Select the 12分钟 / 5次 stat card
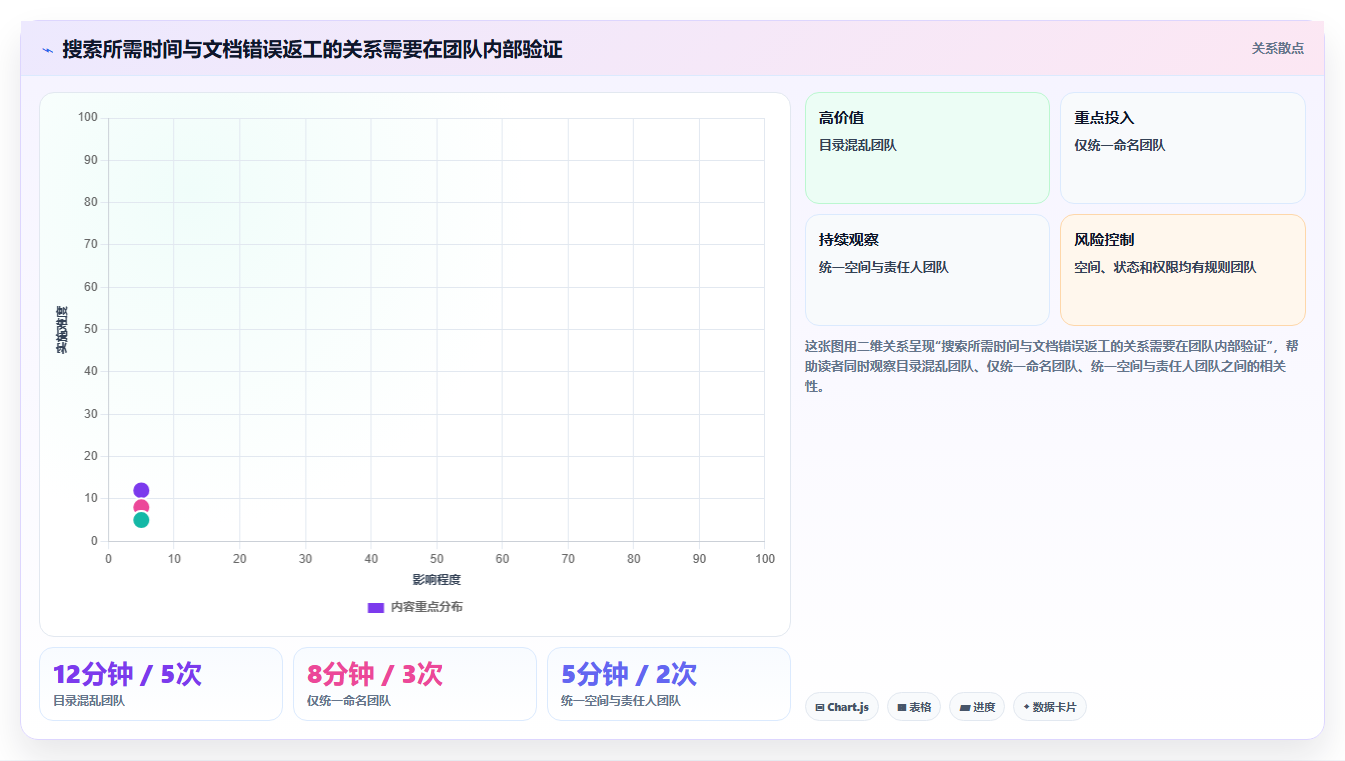 [x=161, y=684]
